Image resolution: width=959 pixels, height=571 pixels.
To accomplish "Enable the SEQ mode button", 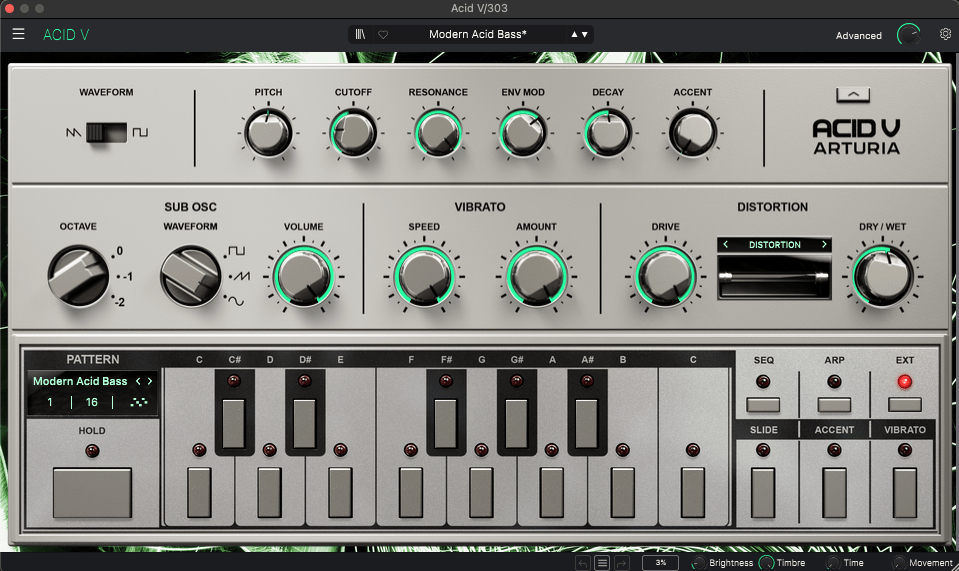I will coord(763,405).
